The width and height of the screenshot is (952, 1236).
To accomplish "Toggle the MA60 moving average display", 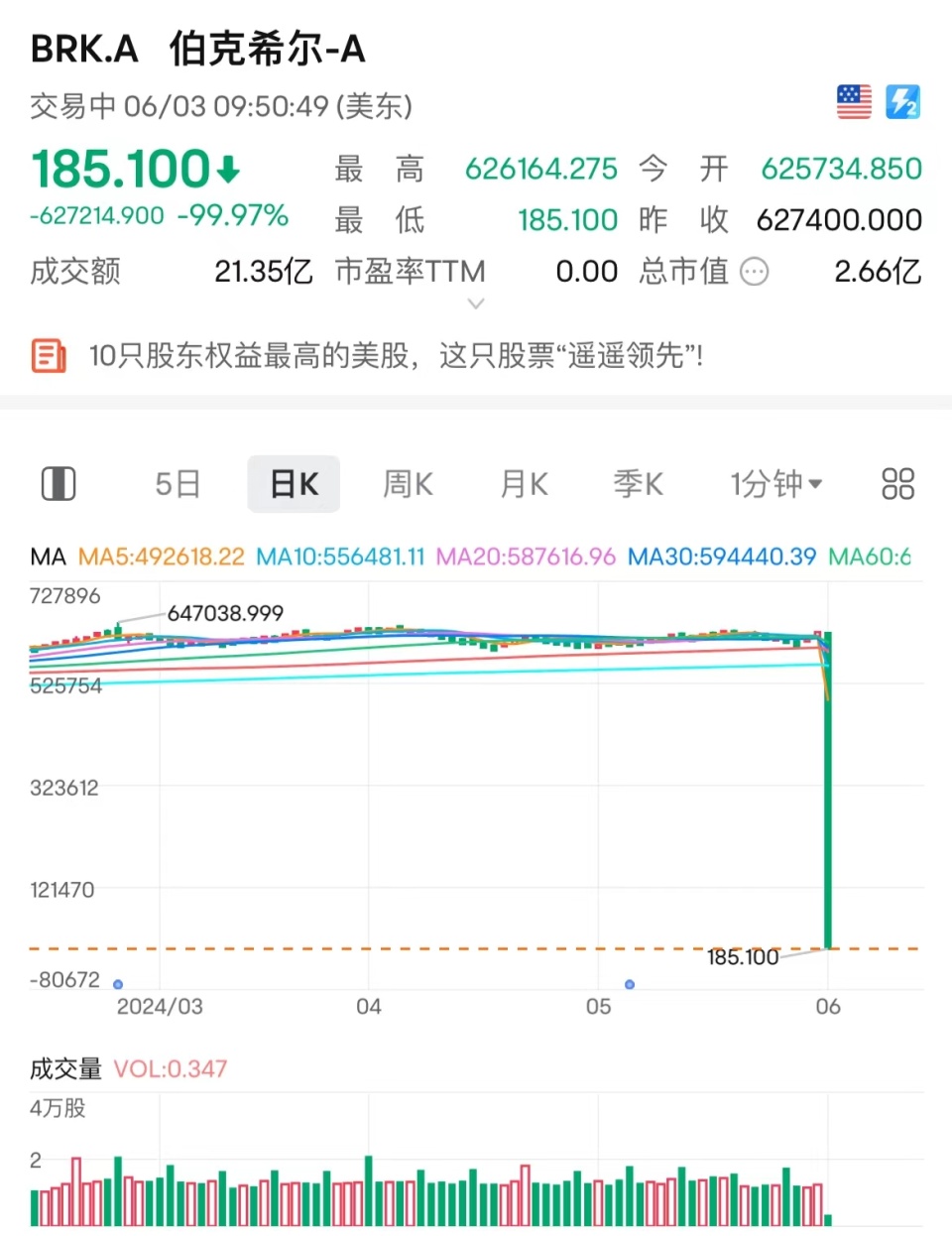I will [x=870, y=557].
